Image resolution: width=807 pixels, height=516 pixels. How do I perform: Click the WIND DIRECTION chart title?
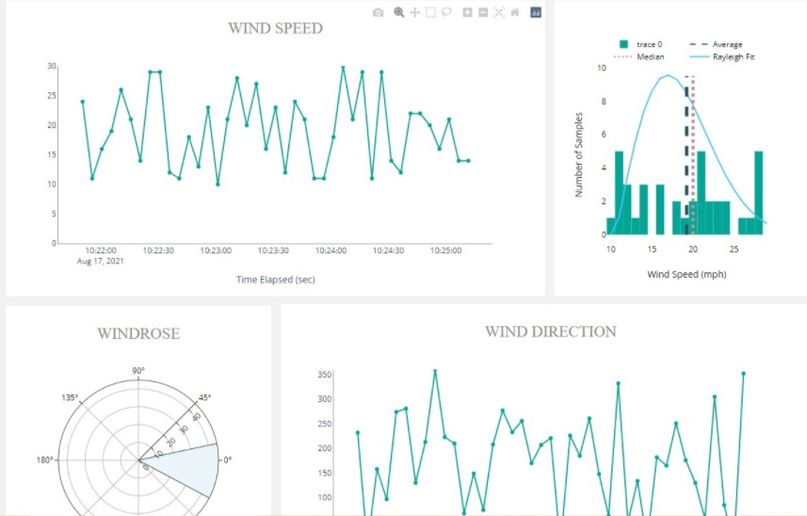550,331
